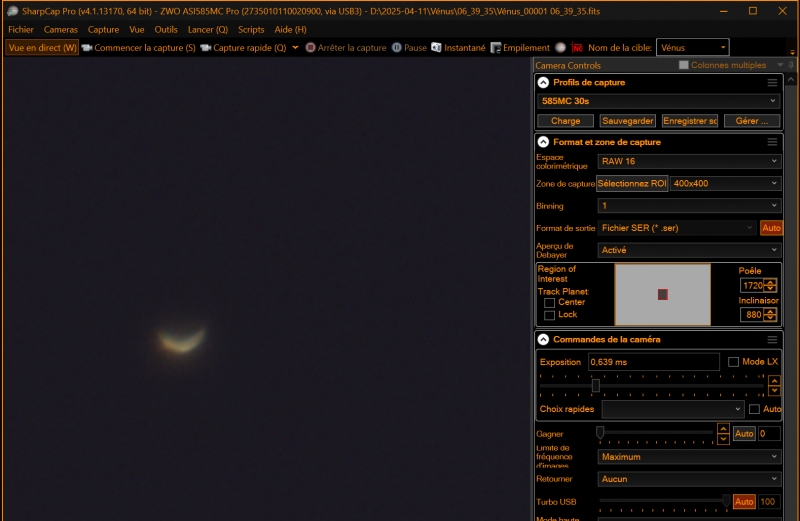Open the Scripts menu
The width and height of the screenshot is (800, 521).
[251, 30]
